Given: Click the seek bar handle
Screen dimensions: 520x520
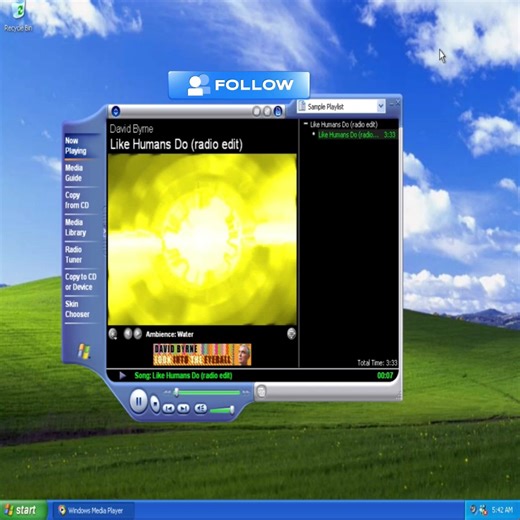Looking at the screenshot, I should tap(176, 392).
